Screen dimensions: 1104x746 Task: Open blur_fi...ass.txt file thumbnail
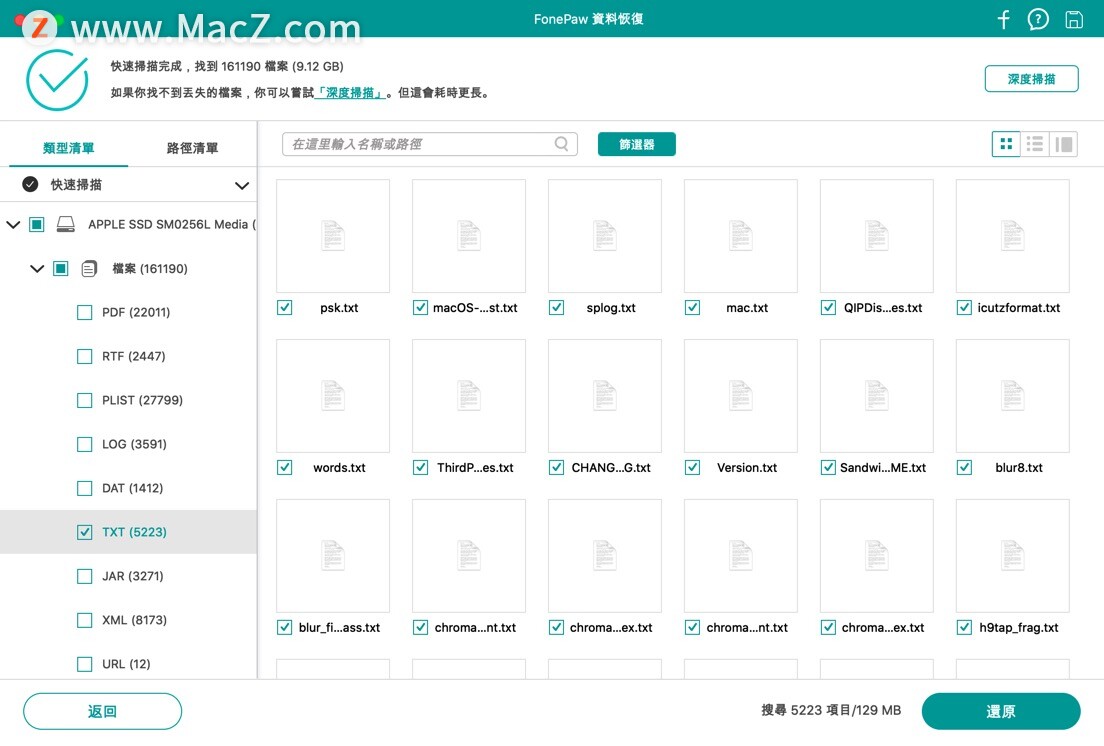[333, 555]
